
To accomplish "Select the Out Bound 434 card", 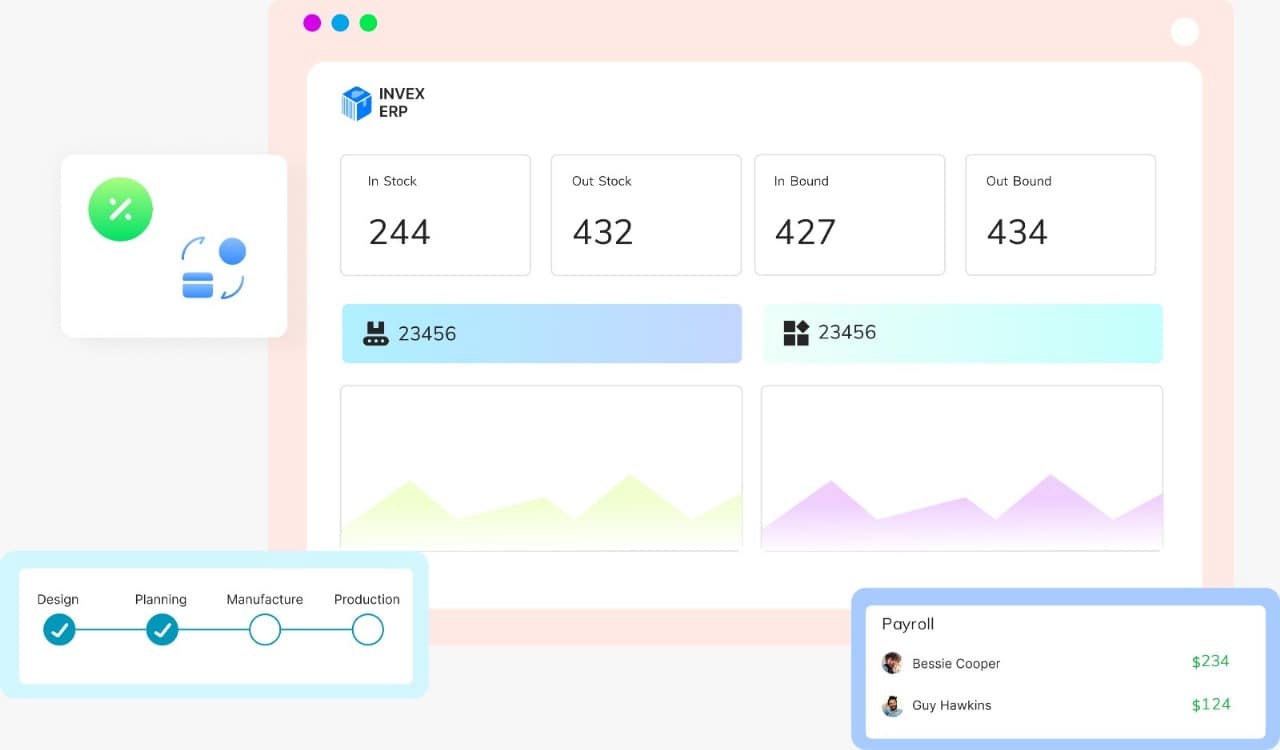I will click(1060, 215).
